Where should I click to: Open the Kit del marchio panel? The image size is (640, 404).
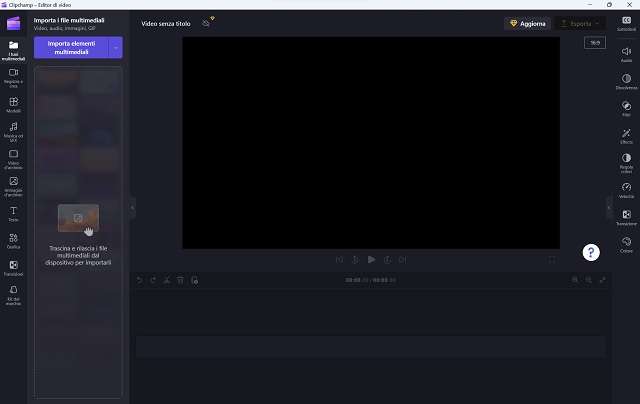coord(14,294)
